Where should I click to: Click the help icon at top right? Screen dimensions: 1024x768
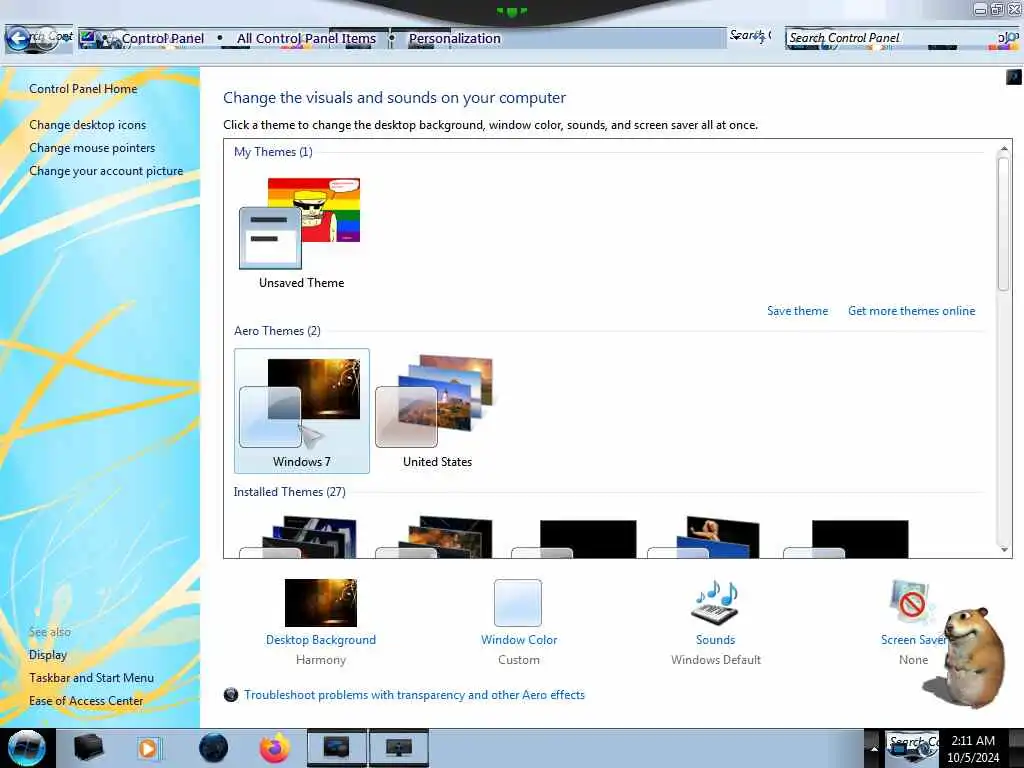[x=1014, y=77]
